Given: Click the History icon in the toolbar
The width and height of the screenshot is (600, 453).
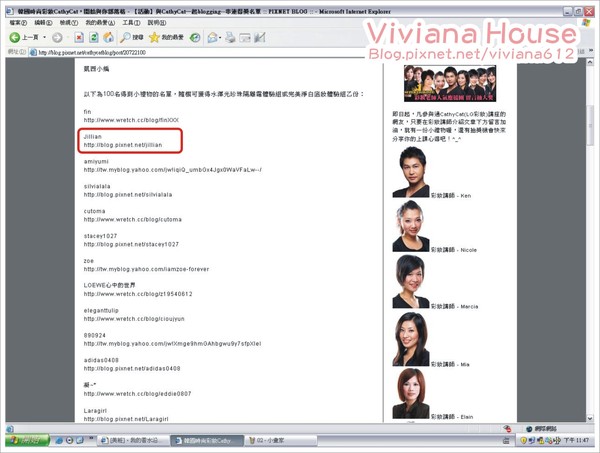Looking at the screenshot, I should pyautogui.click(x=195, y=37).
